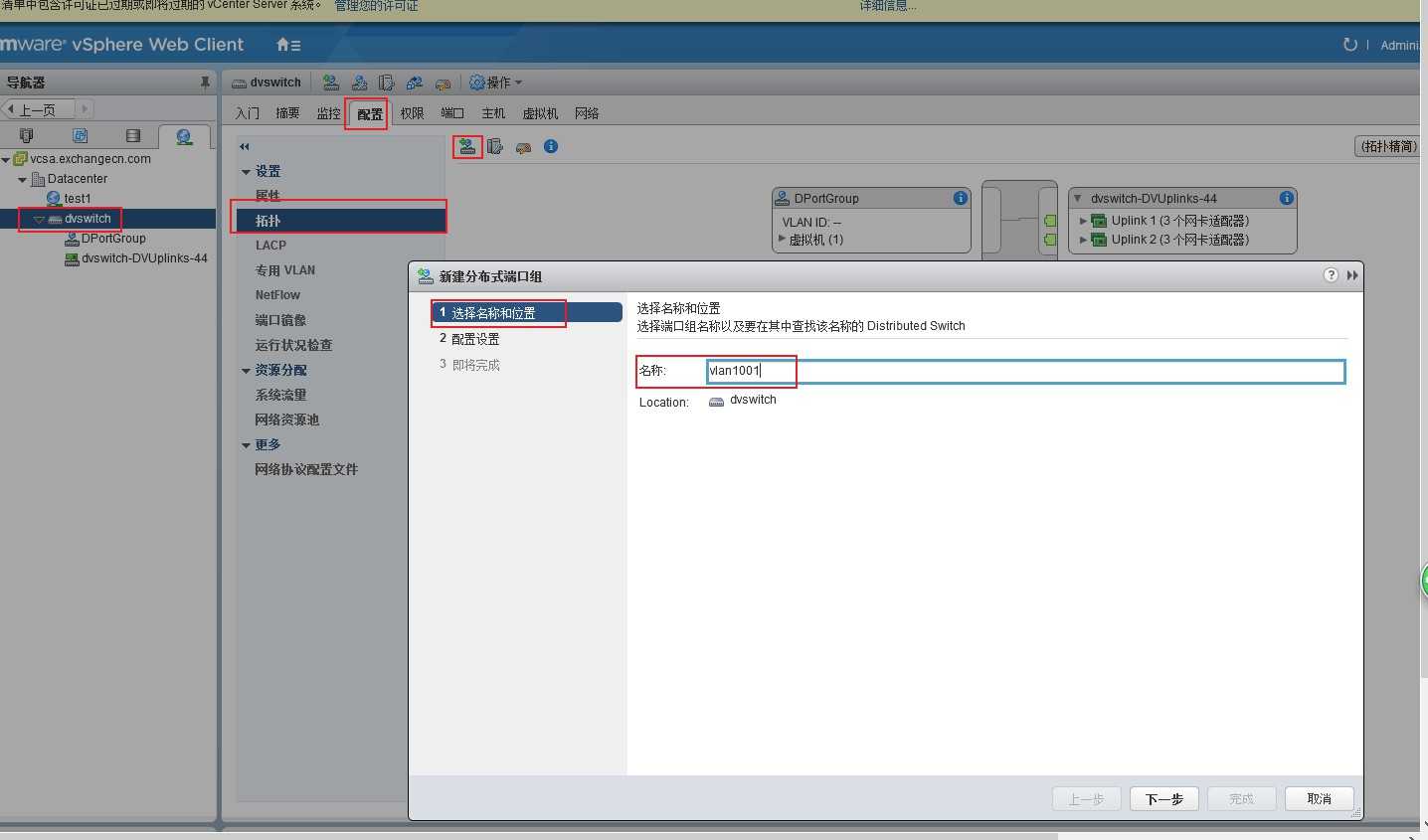Collapse the 更多 section
The image size is (1428, 840).
point(246,445)
